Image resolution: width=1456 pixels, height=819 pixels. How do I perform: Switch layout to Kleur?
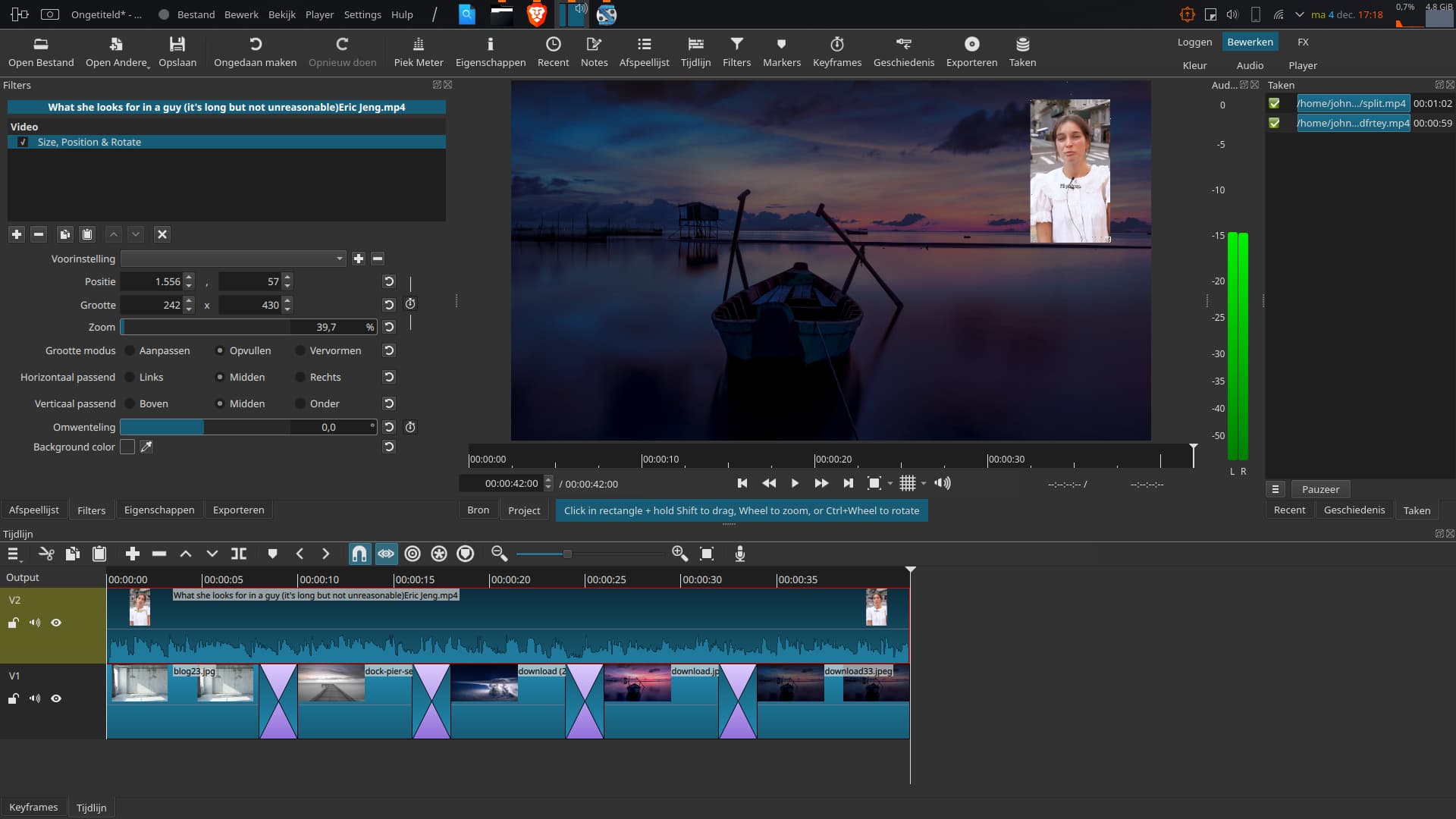coord(1194,66)
